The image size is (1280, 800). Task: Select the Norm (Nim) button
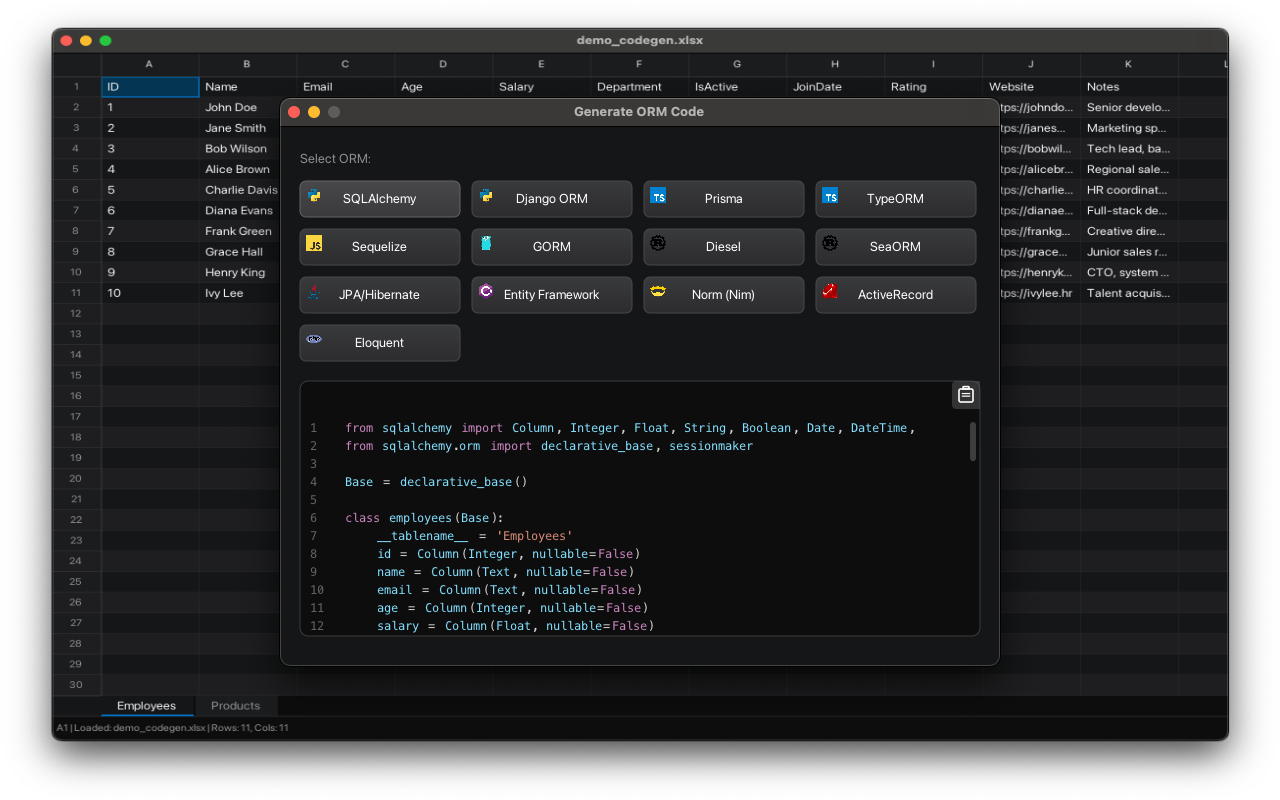tap(724, 295)
